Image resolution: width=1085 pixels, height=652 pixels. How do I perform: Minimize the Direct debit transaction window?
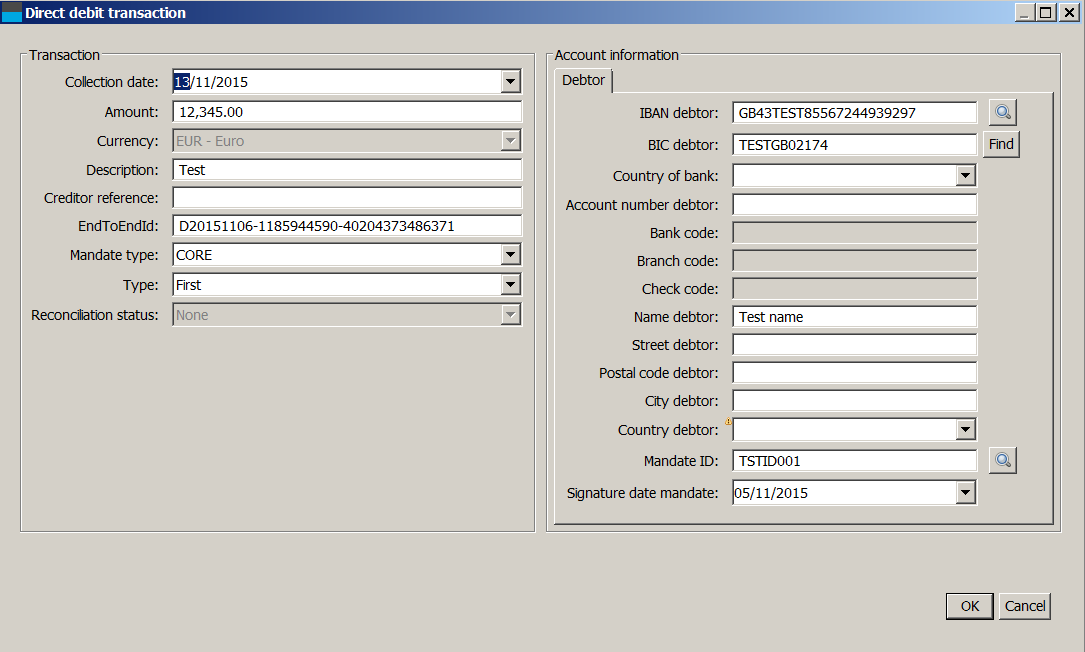[1025, 12]
